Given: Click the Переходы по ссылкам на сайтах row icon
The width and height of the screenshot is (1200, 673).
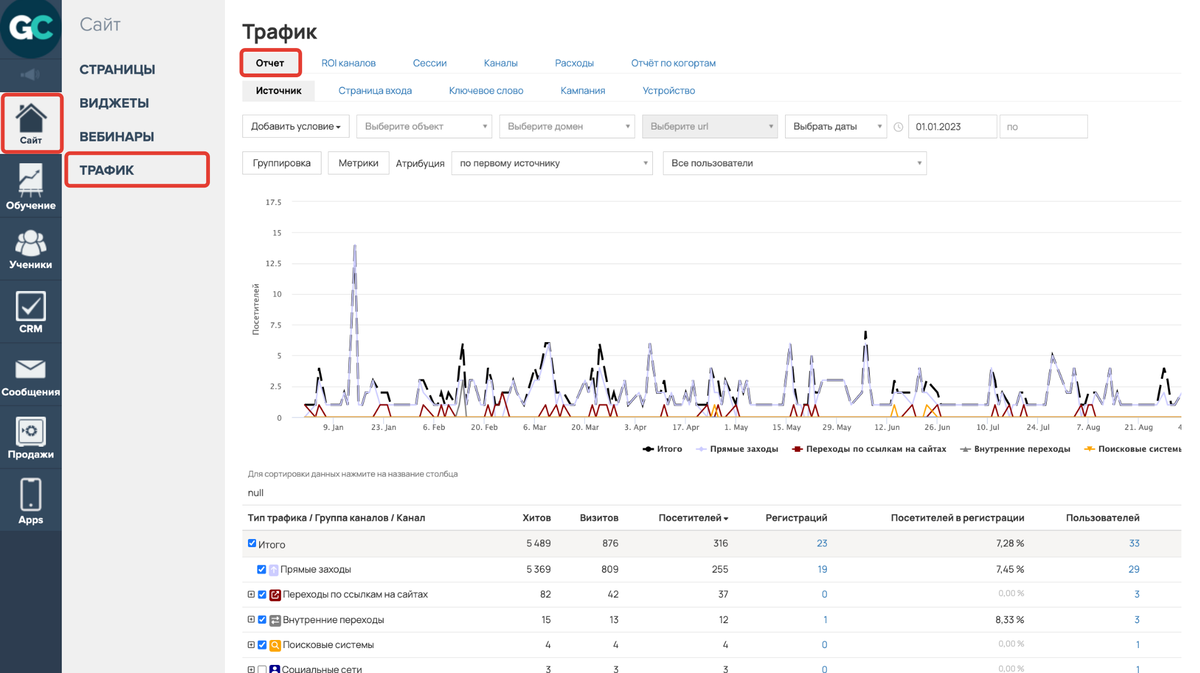Looking at the screenshot, I should pyautogui.click(x=275, y=595).
